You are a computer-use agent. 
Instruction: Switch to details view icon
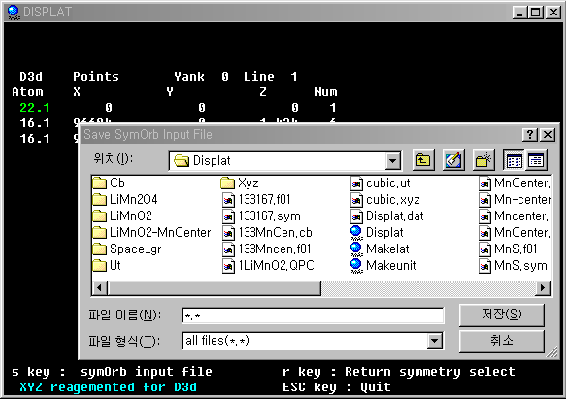536,160
